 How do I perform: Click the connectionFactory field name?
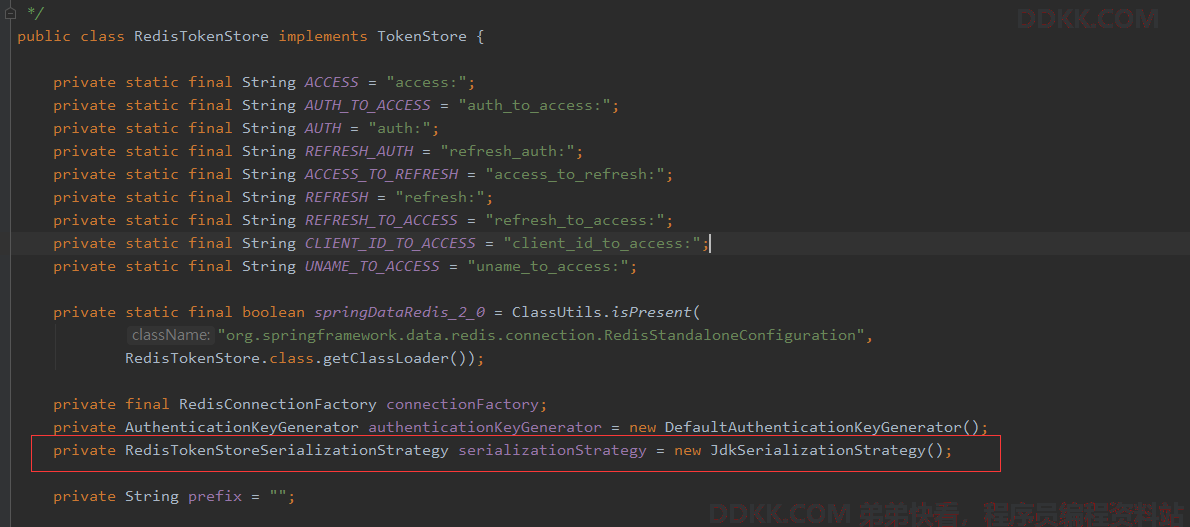click(462, 404)
